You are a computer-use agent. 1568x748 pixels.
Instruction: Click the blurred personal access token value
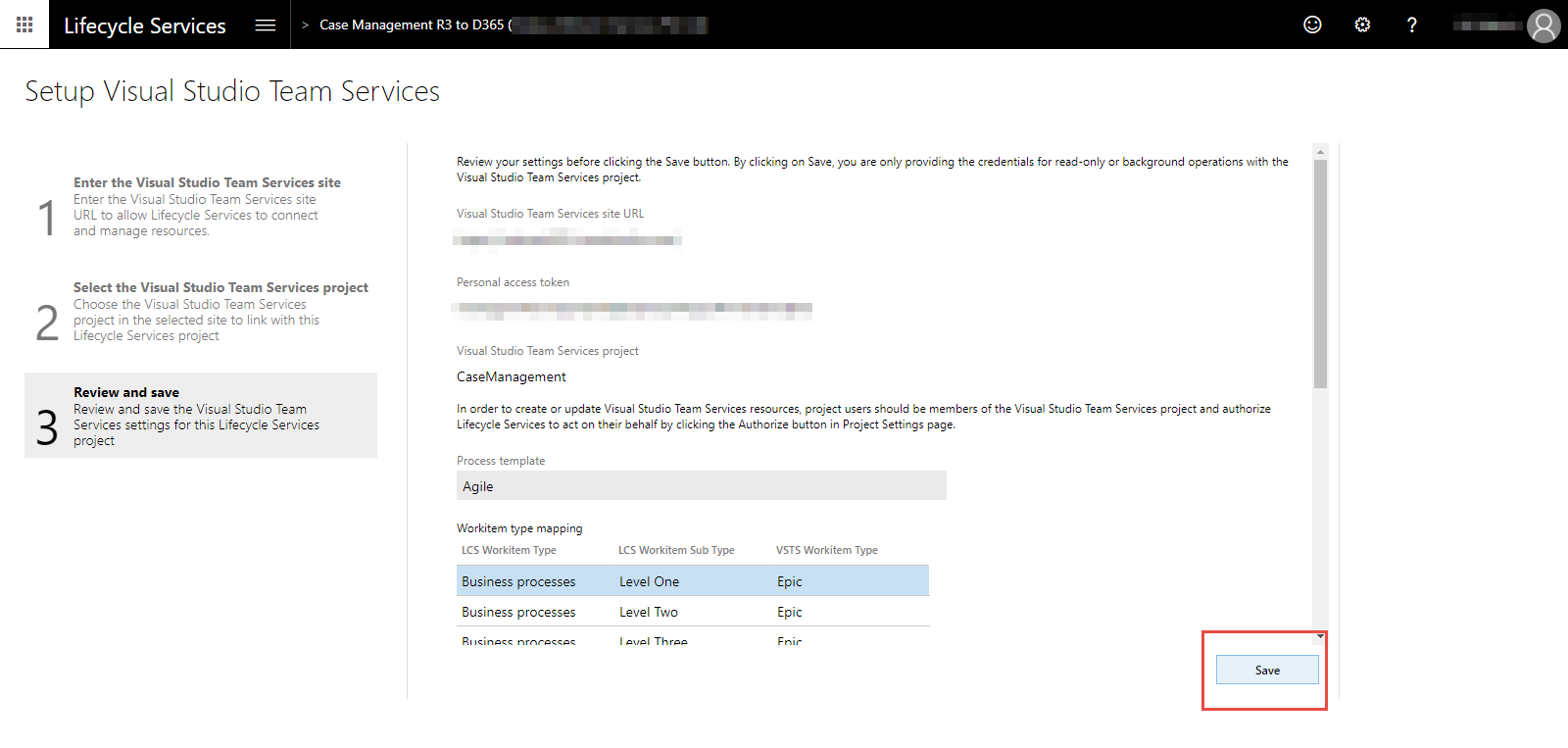pos(632,310)
